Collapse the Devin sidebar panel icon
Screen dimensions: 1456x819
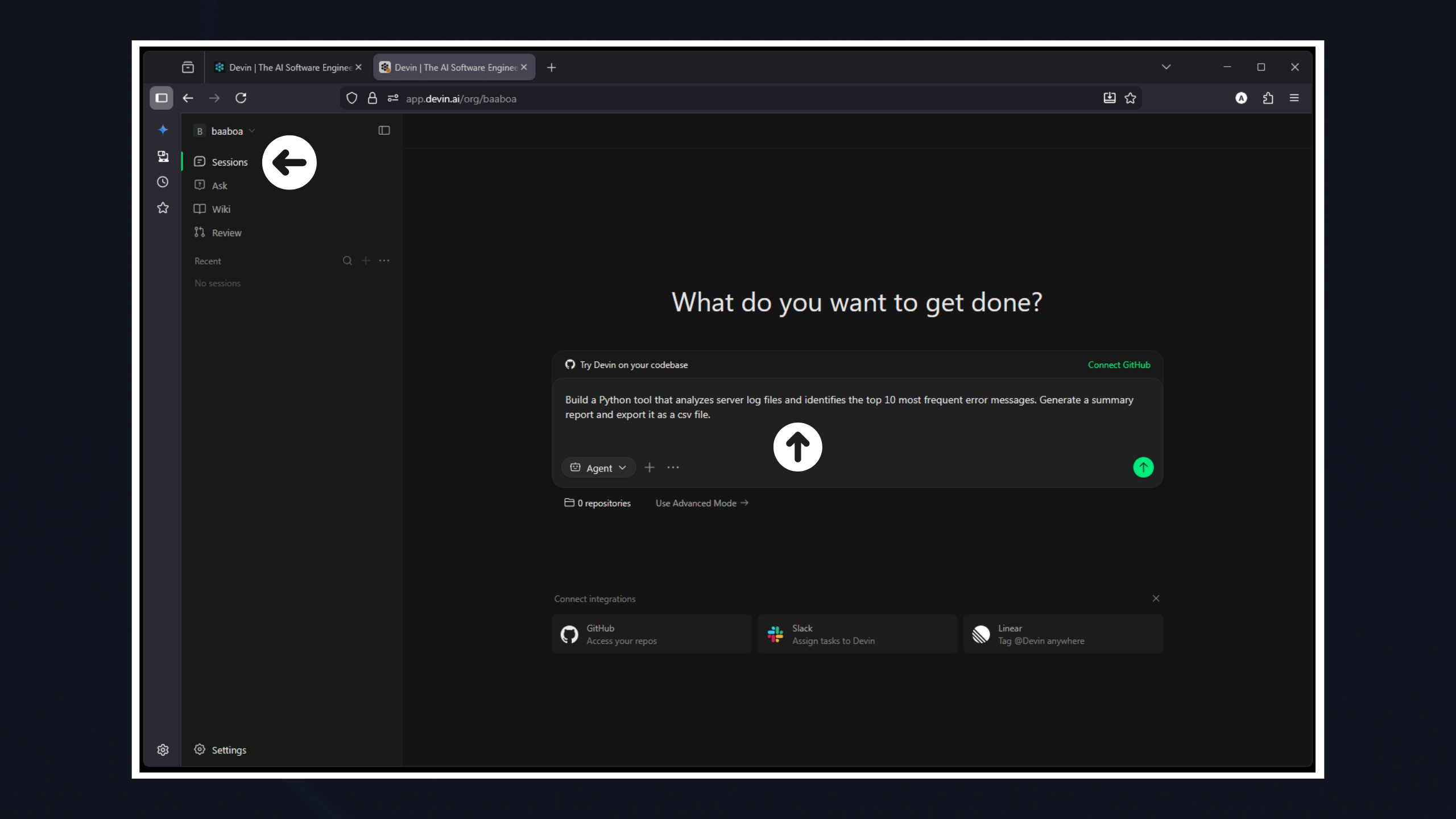pyautogui.click(x=384, y=131)
